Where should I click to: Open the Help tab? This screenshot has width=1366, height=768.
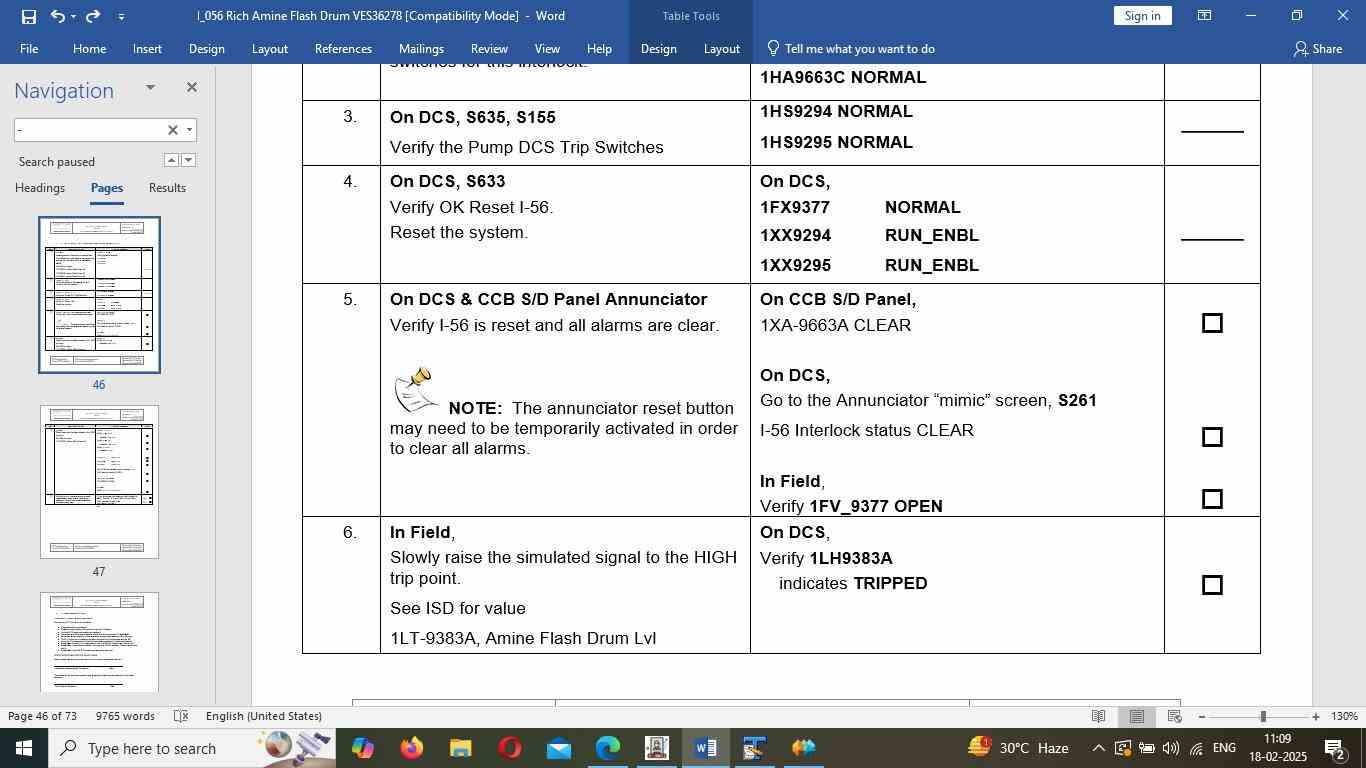pos(599,48)
